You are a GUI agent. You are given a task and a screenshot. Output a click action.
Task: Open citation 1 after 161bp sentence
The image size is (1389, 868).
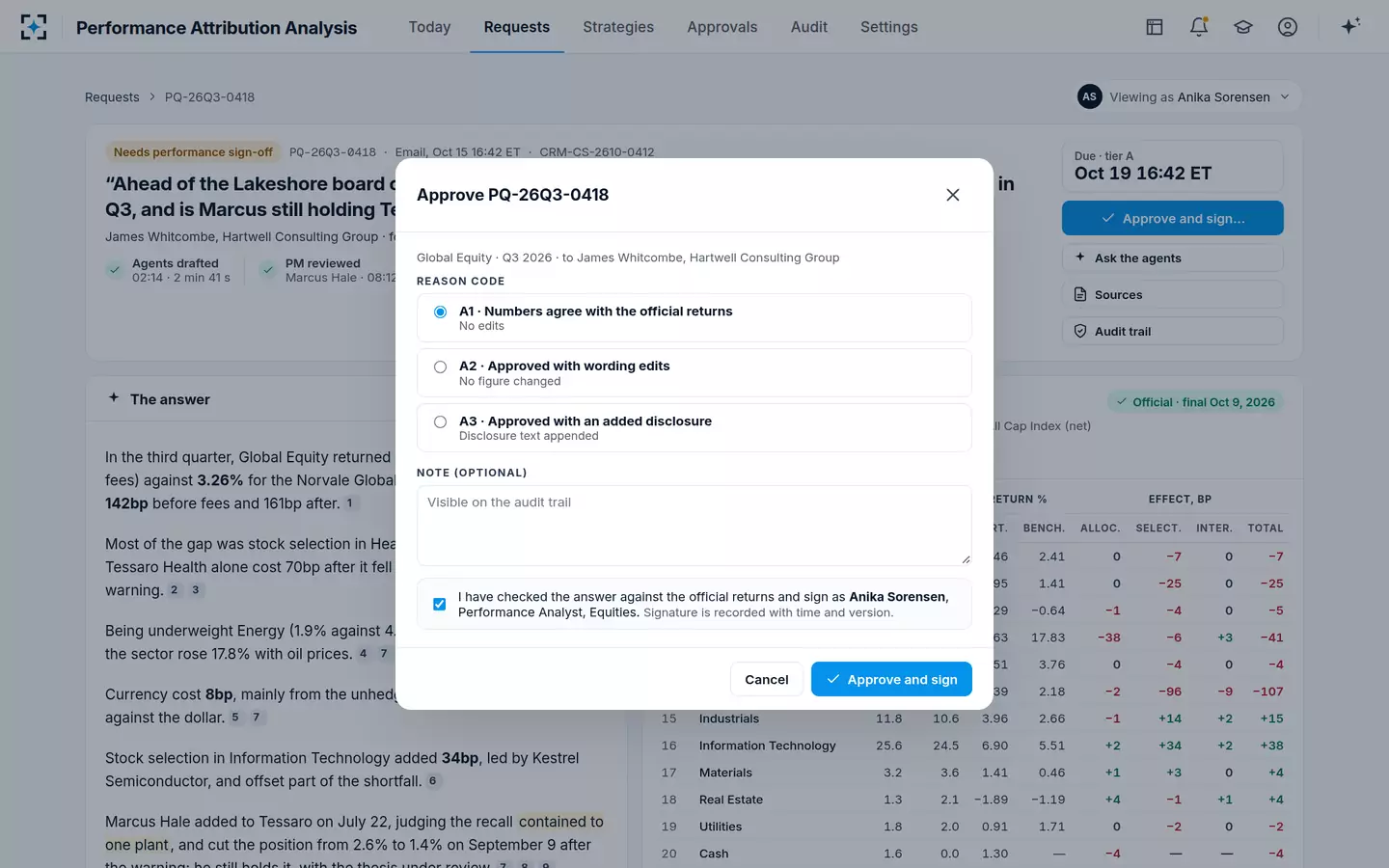point(349,503)
